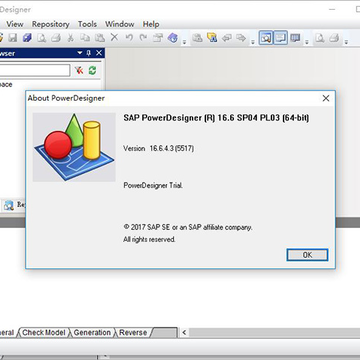Click the Browser filter text field
This screenshot has width=360, height=360.
click(34, 70)
